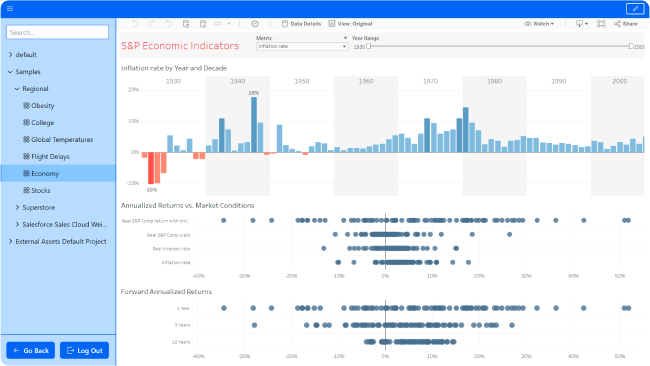
Task: Collapse the Regional workbook
Action: click(x=17, y=89)
